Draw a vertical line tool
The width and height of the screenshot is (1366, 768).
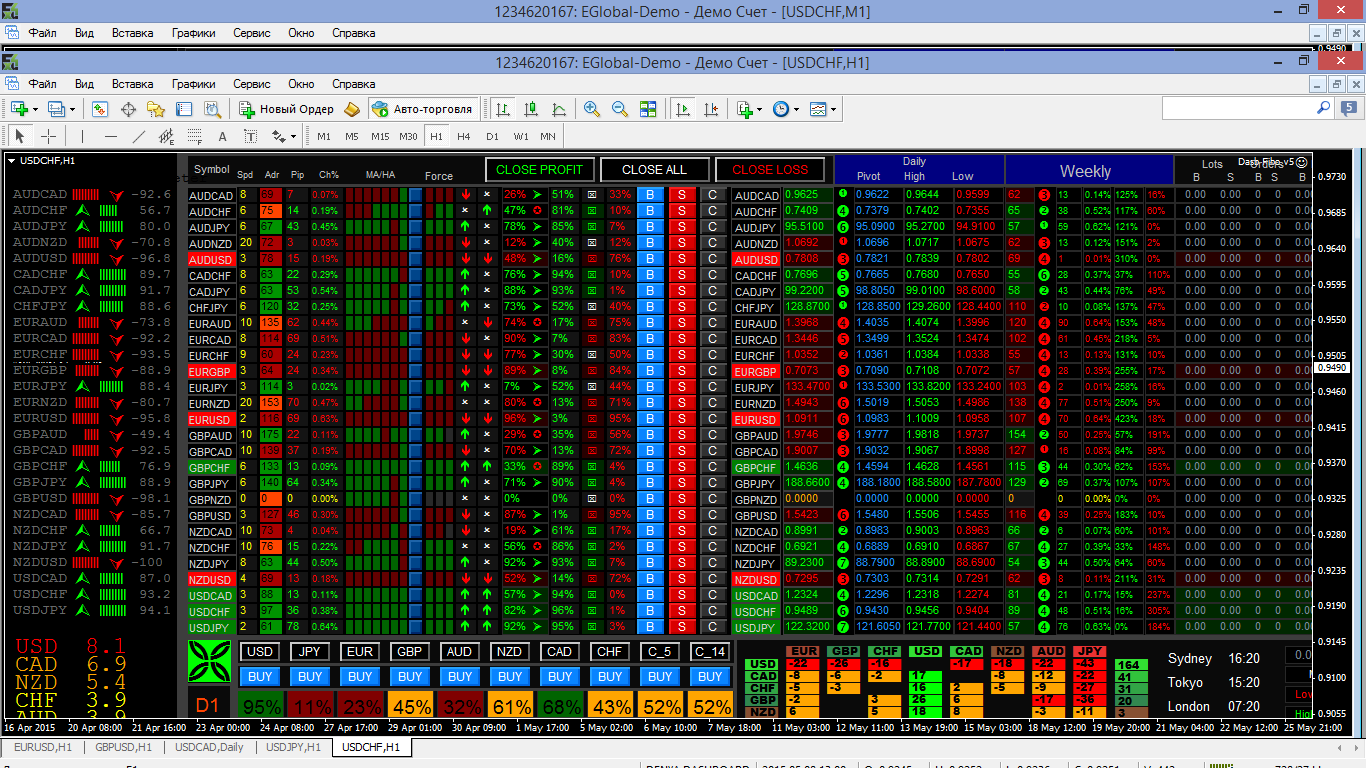click(82, 136)
